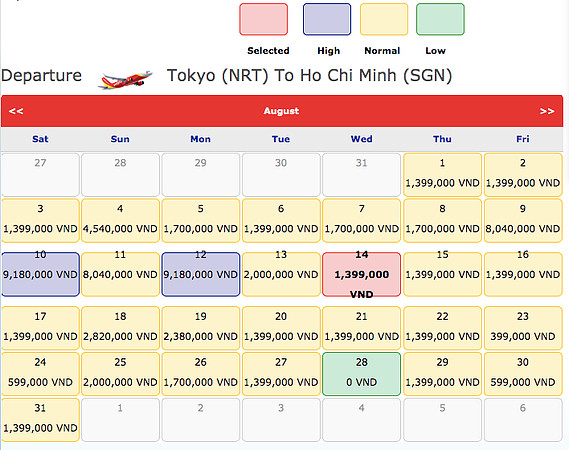
Task: Click the Selected legend label
Action: point(269,51)
